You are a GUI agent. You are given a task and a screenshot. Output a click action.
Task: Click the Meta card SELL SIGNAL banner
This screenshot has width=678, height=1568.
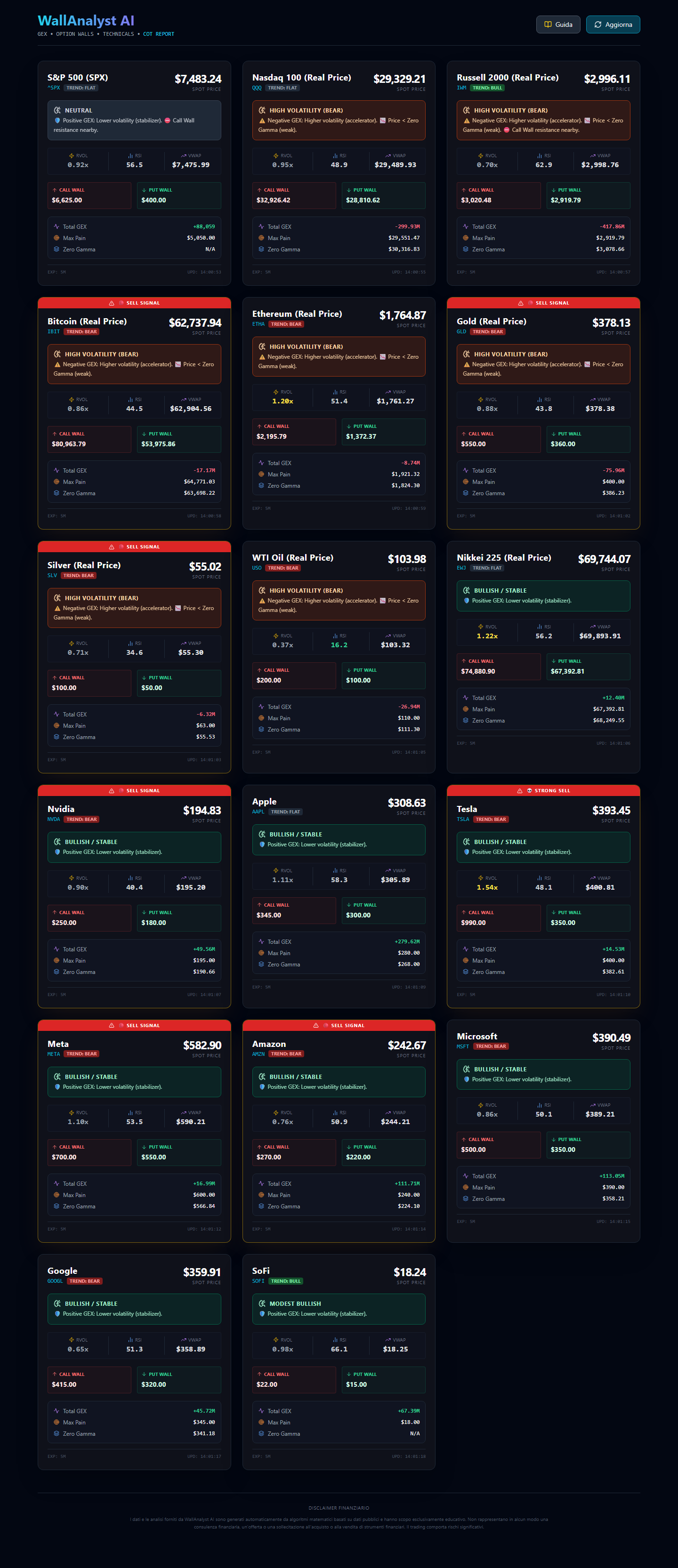click(x=135, y=1025)
